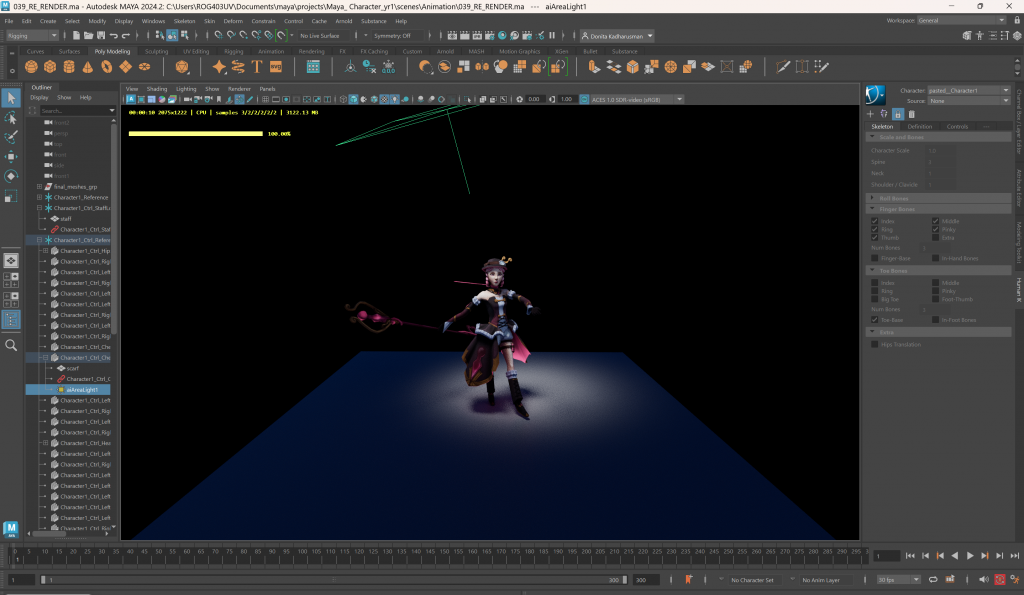Toggle the Toe-Base checkbox
Viewport: 1024px width, 595px height.
874,320
